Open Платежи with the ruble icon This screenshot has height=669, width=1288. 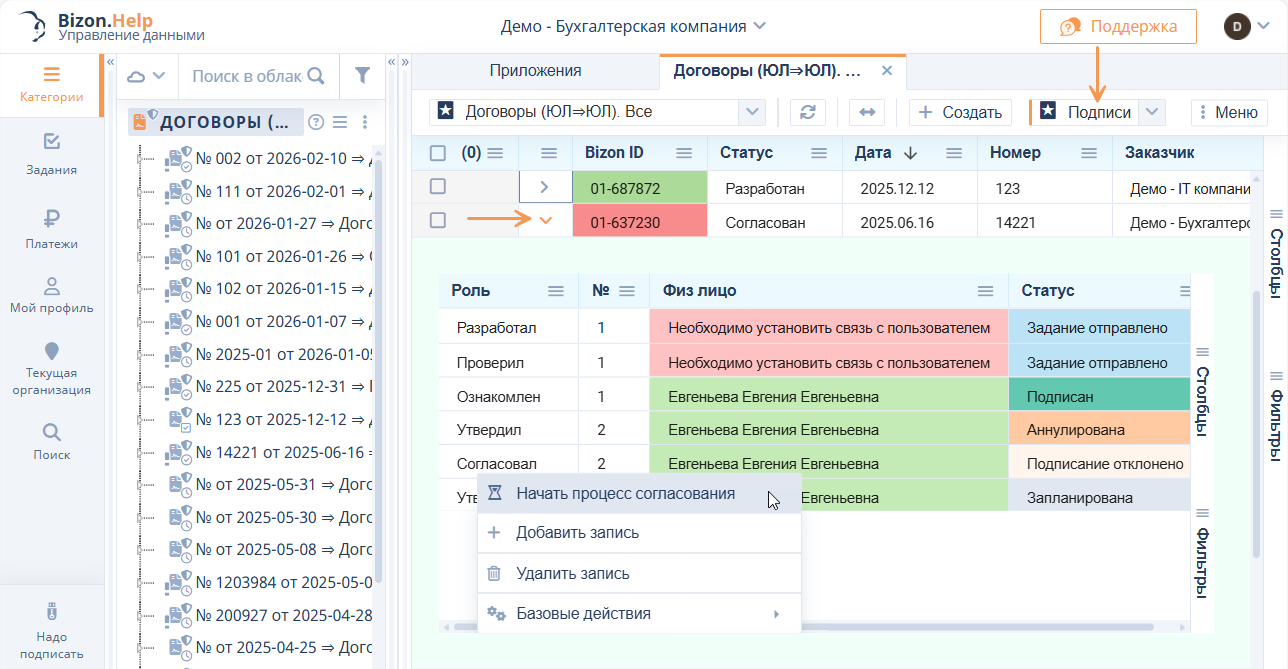[x=52, y=228]
